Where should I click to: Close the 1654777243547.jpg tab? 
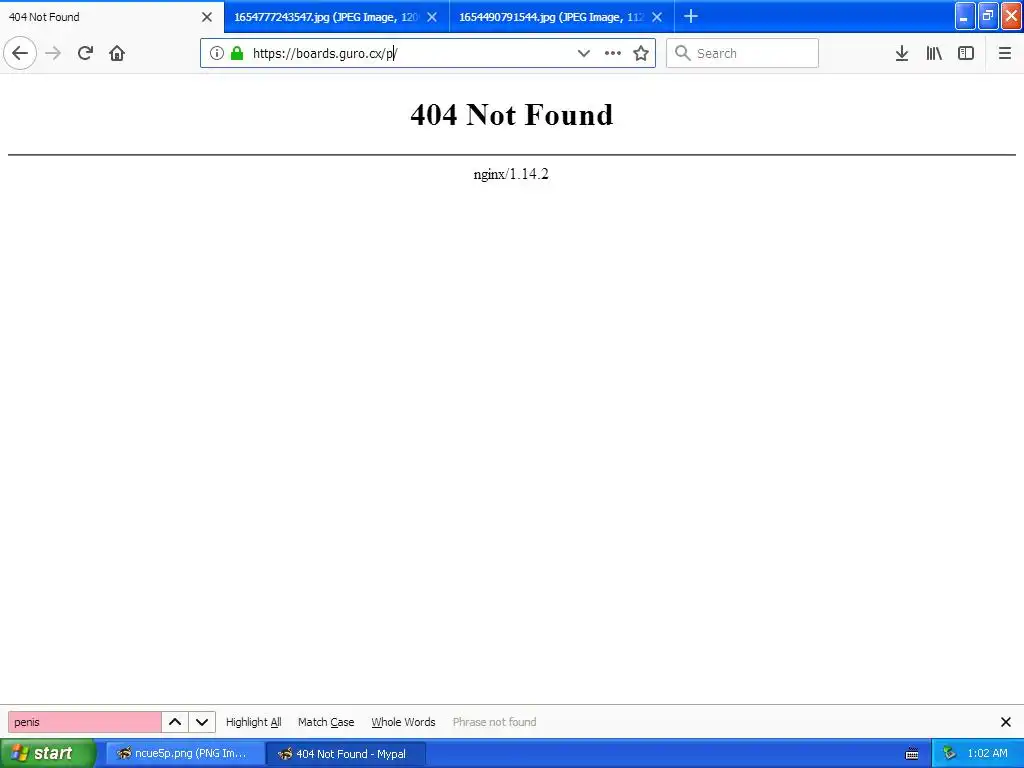click(432, 17)
